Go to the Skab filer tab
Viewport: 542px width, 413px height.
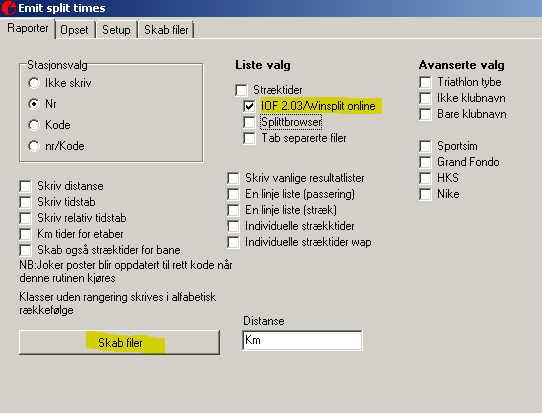[x=166, y=30]
